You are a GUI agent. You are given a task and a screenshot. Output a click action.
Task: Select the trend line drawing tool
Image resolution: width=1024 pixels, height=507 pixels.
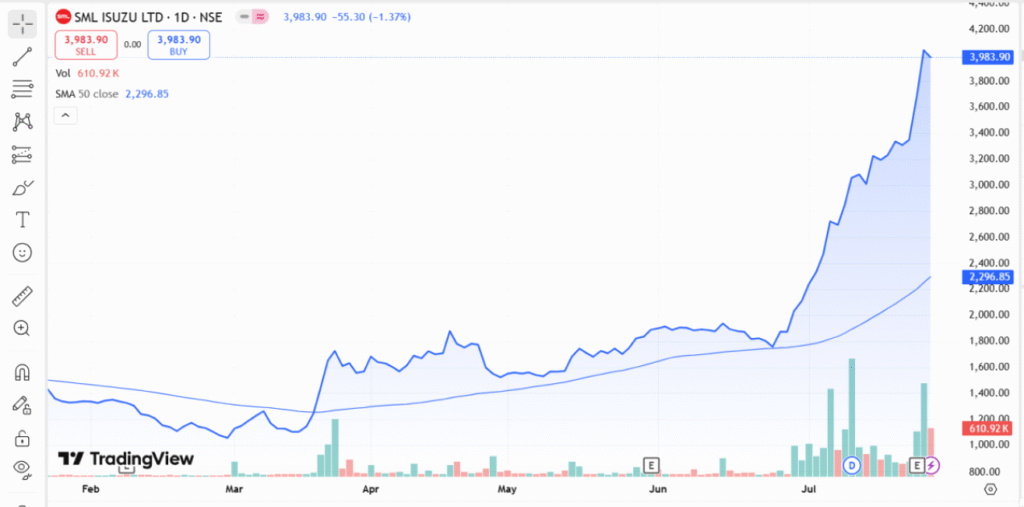tap(22, 56)
